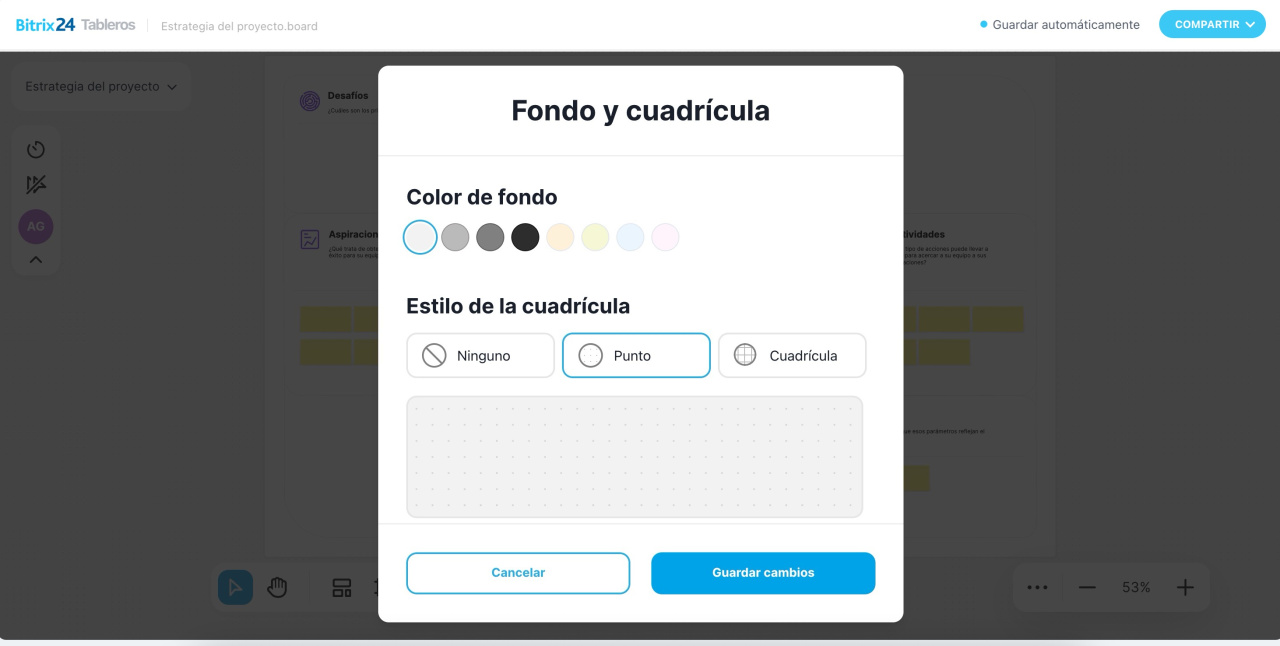Open the three-dots more options menu
The height and width of the screenshot is (646, 1280).
coord(1037,588)
